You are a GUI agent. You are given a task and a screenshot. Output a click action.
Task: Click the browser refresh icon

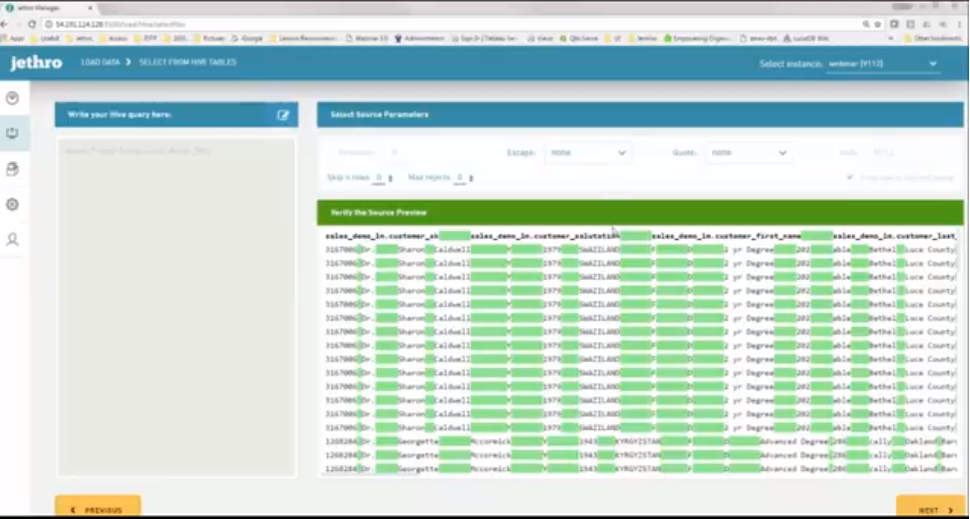32,23
